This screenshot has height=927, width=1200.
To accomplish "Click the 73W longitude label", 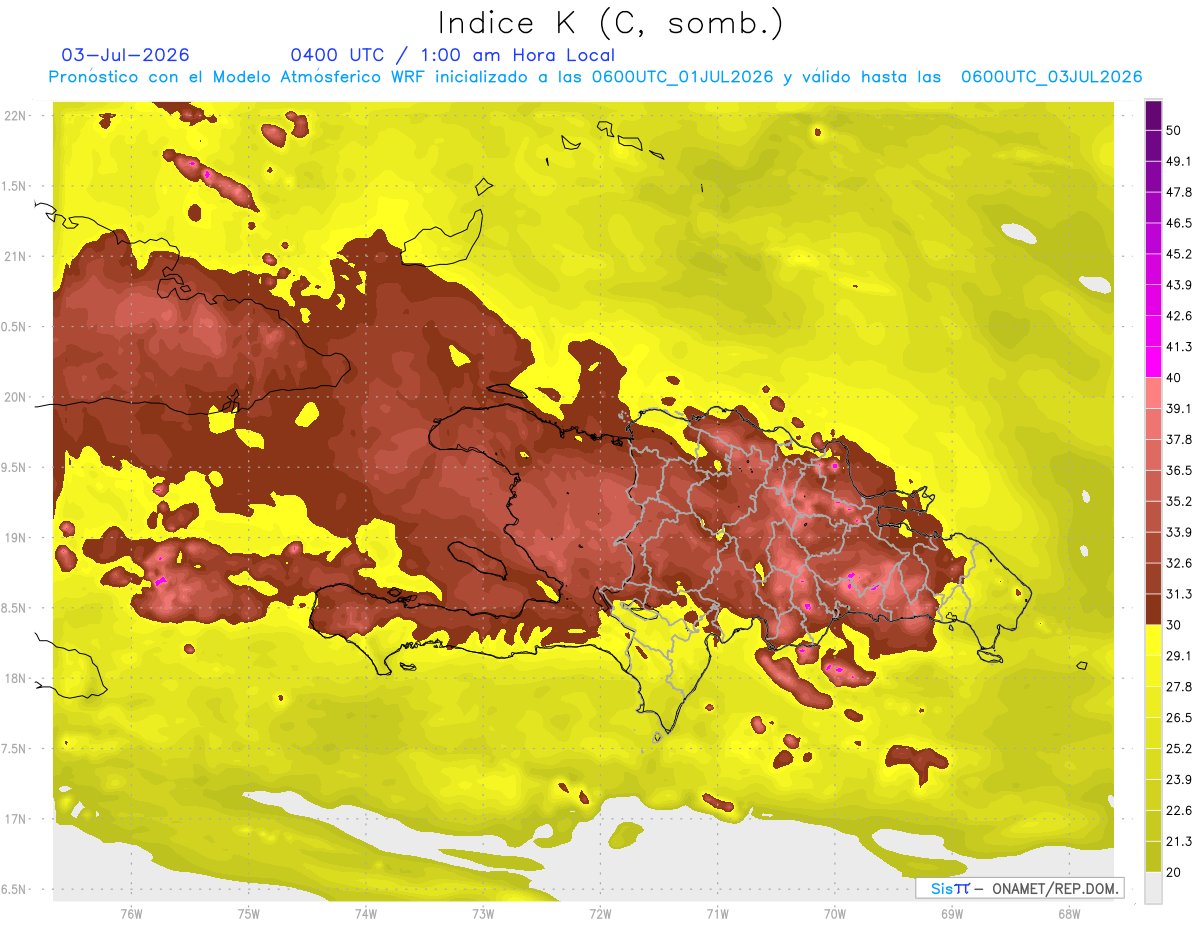I will (483, 913).
